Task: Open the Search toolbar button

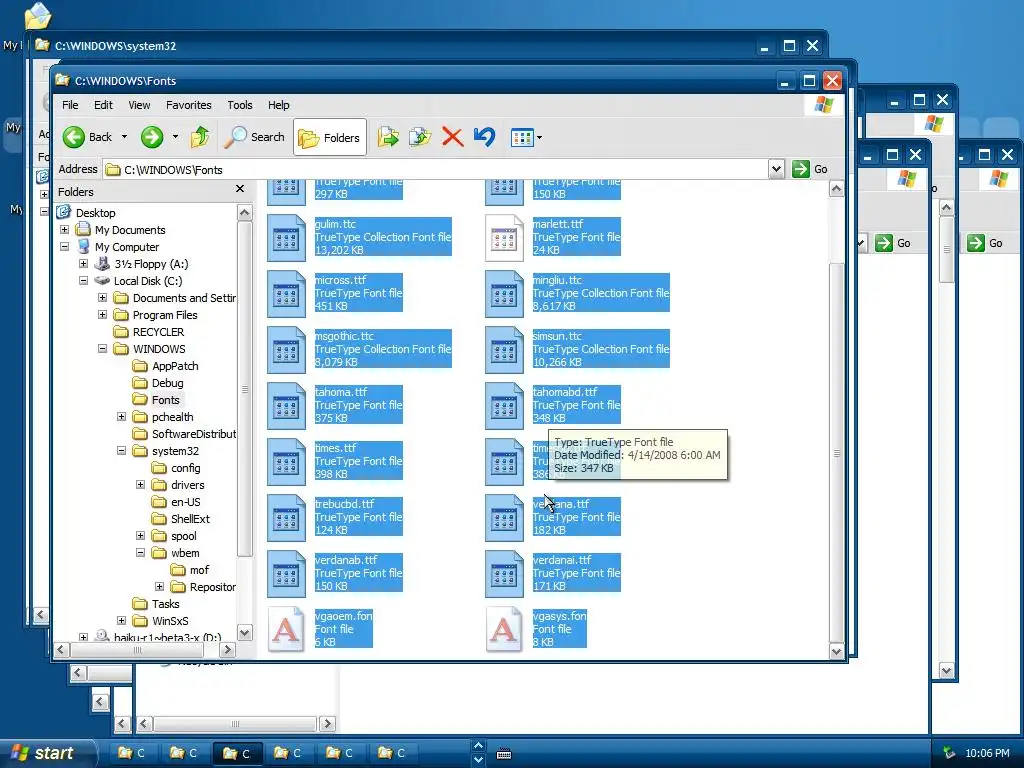Action: 254,137
